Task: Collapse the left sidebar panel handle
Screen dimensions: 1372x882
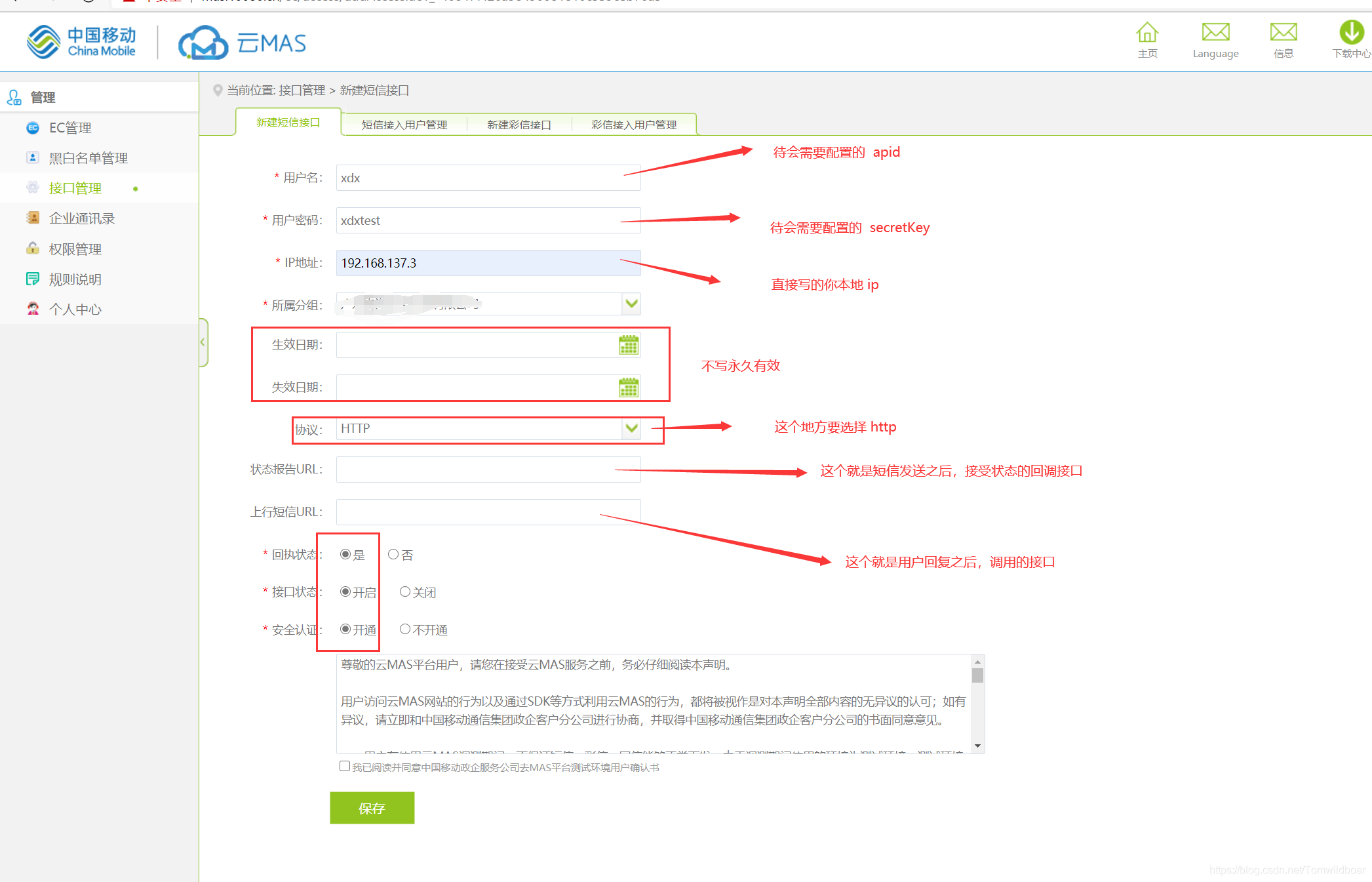Action: pyautogui.click(x=203, y=342)
